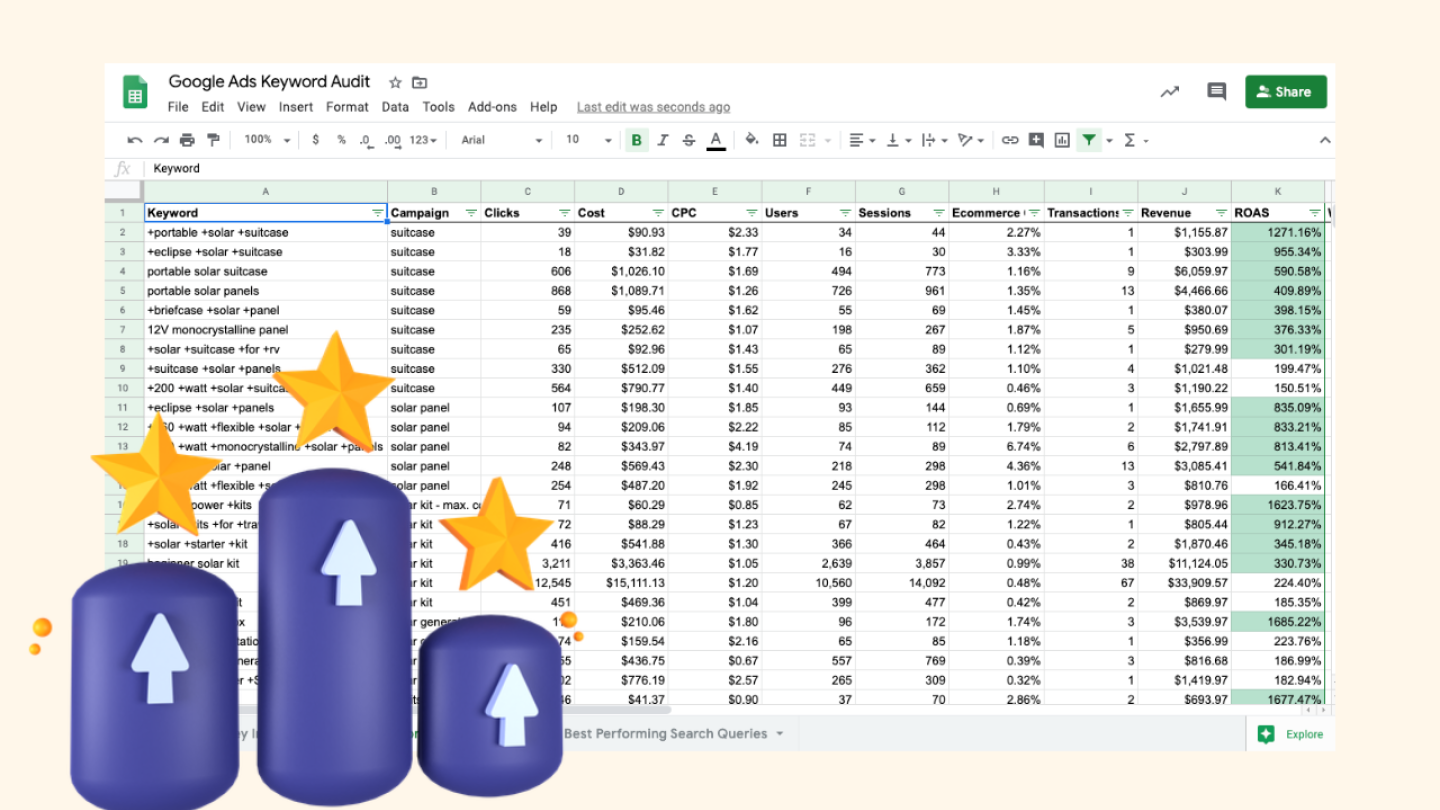Open filter on the Users column header

tap(845, 213)
